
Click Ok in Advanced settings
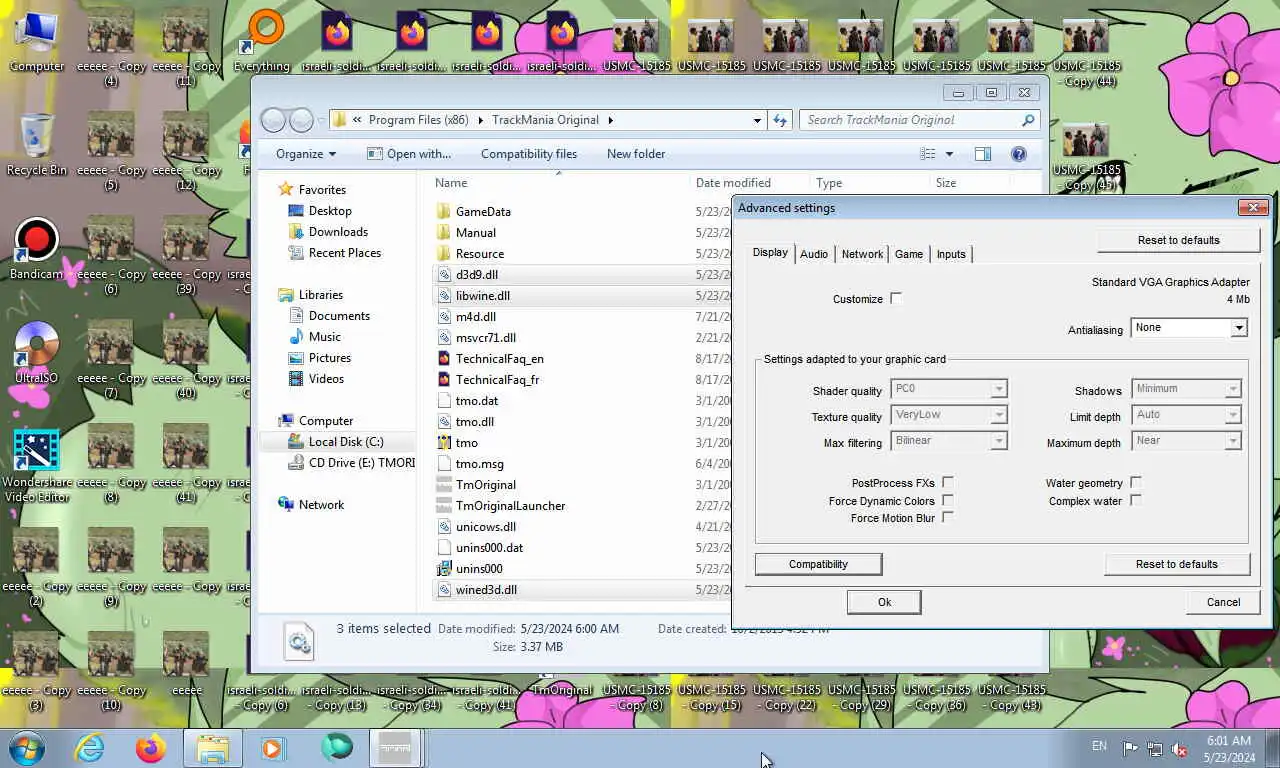884,602
